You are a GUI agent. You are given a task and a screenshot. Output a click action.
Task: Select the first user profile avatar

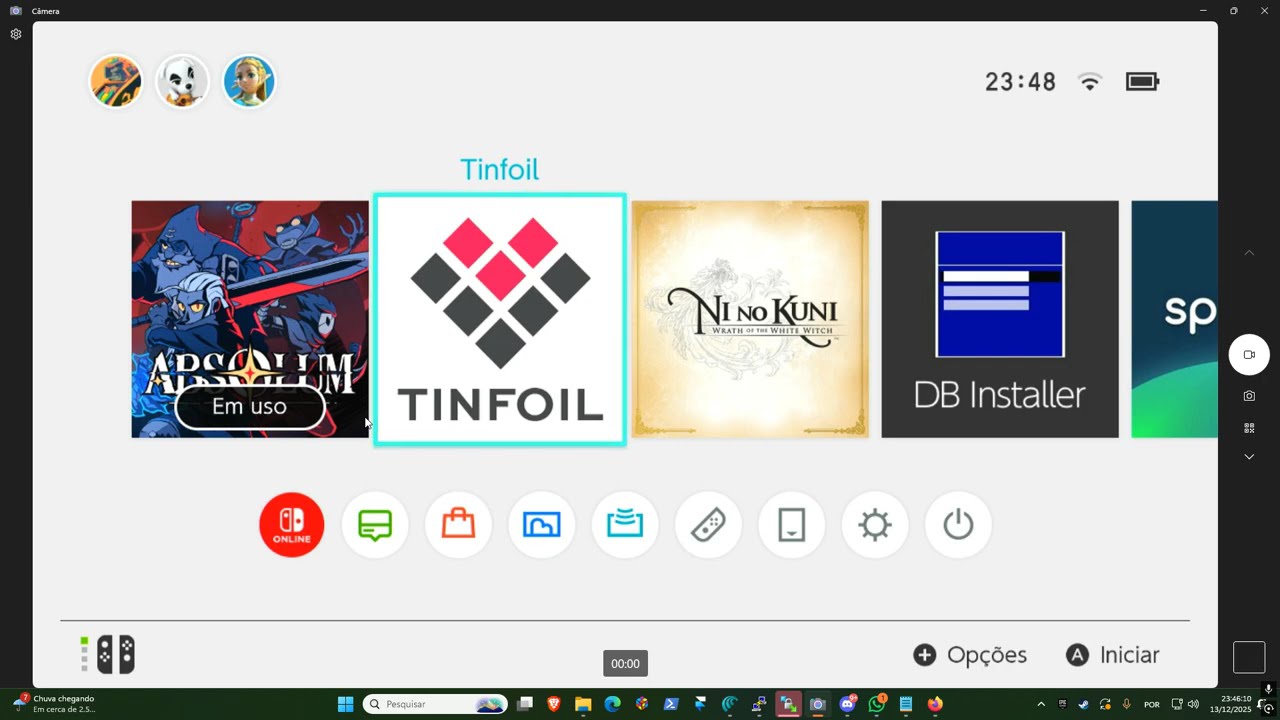point(116,81)
